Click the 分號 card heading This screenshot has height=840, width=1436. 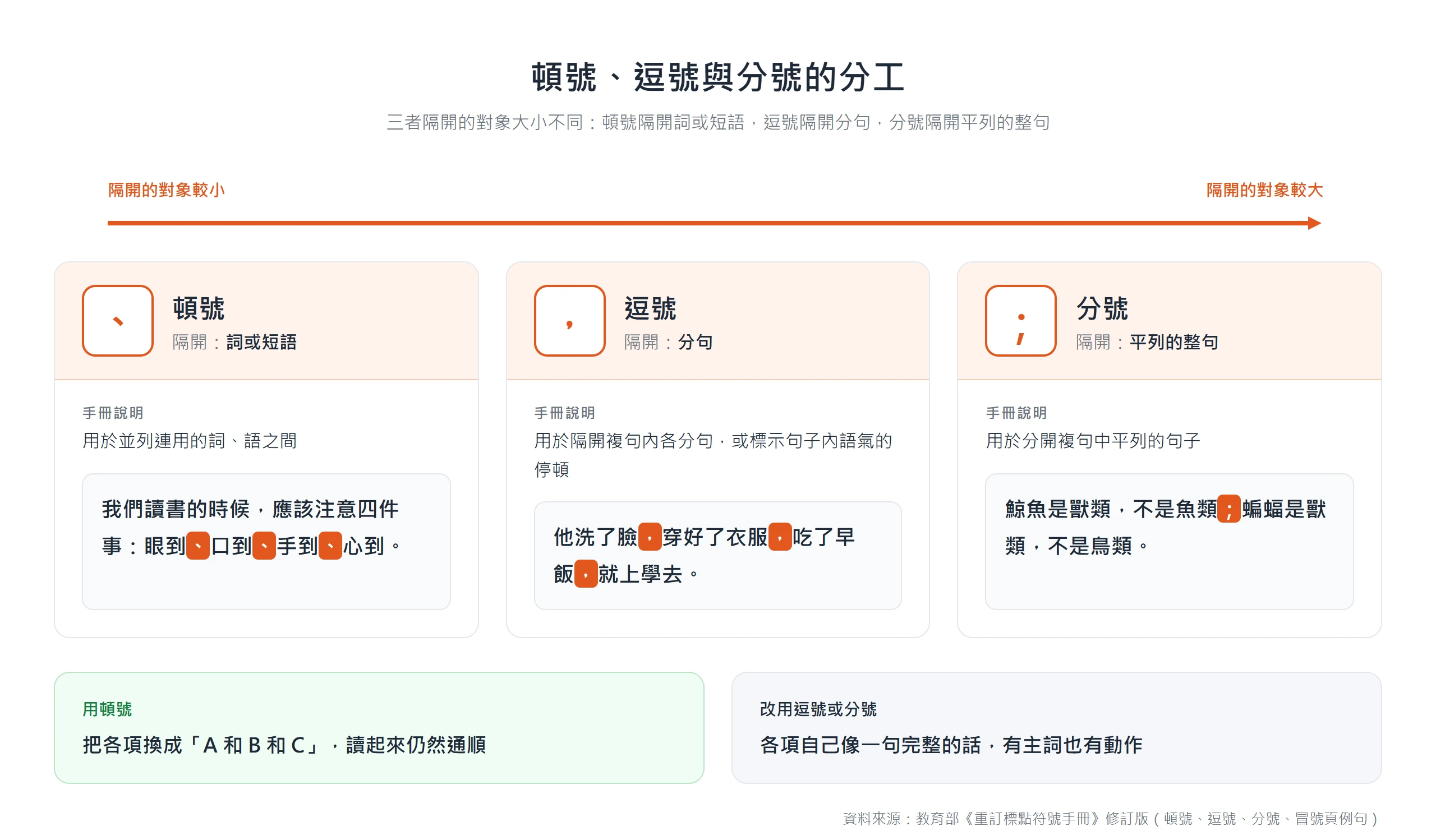click(1102, 308)
